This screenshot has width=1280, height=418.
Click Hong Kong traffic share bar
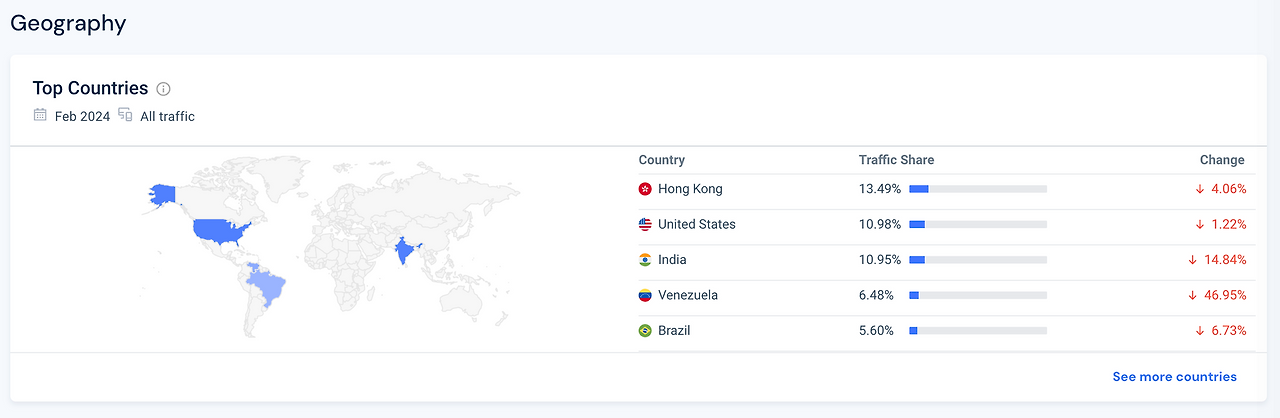(x=978, y=189)
